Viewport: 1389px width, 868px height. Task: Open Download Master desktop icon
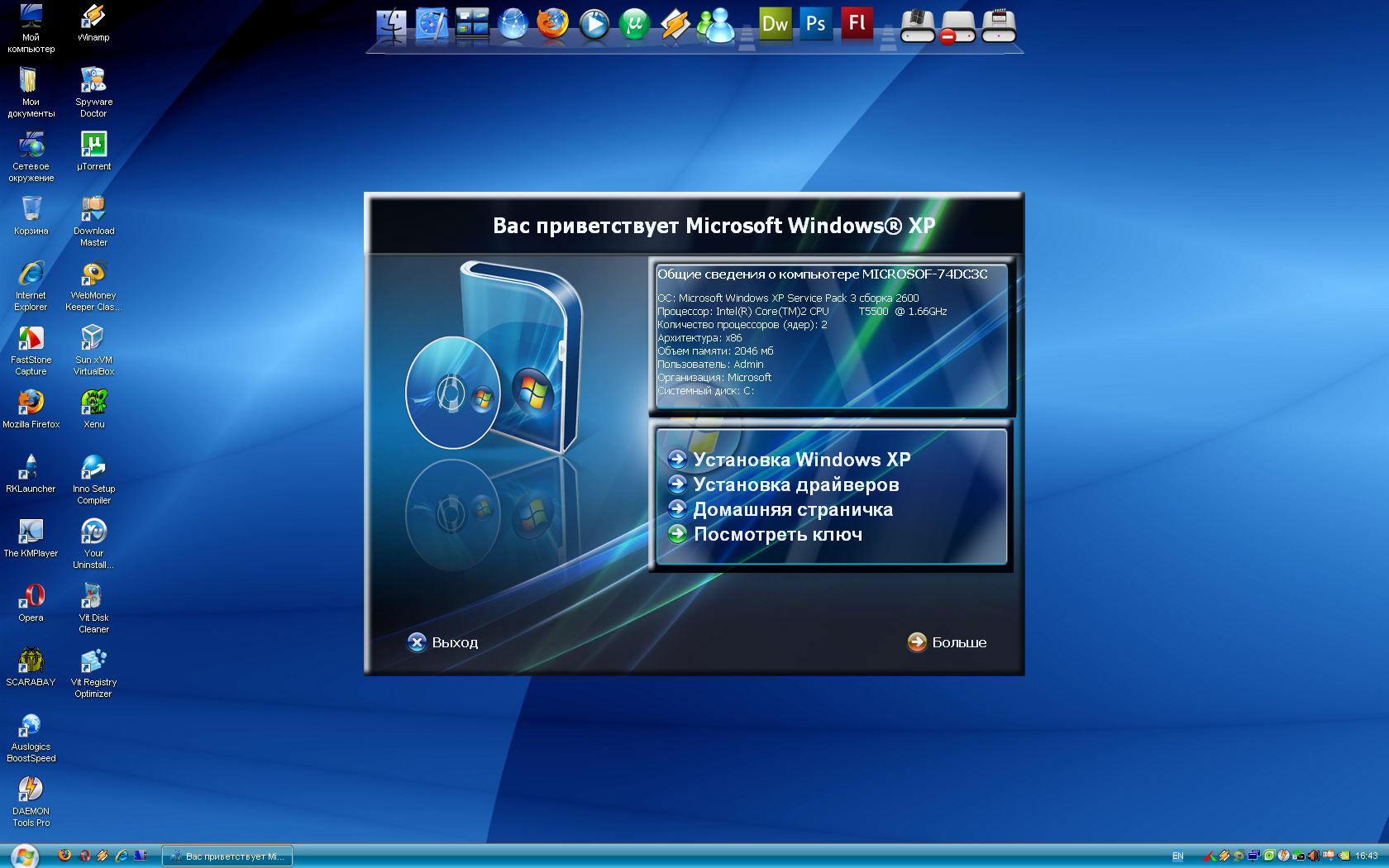tap(93, 221)
